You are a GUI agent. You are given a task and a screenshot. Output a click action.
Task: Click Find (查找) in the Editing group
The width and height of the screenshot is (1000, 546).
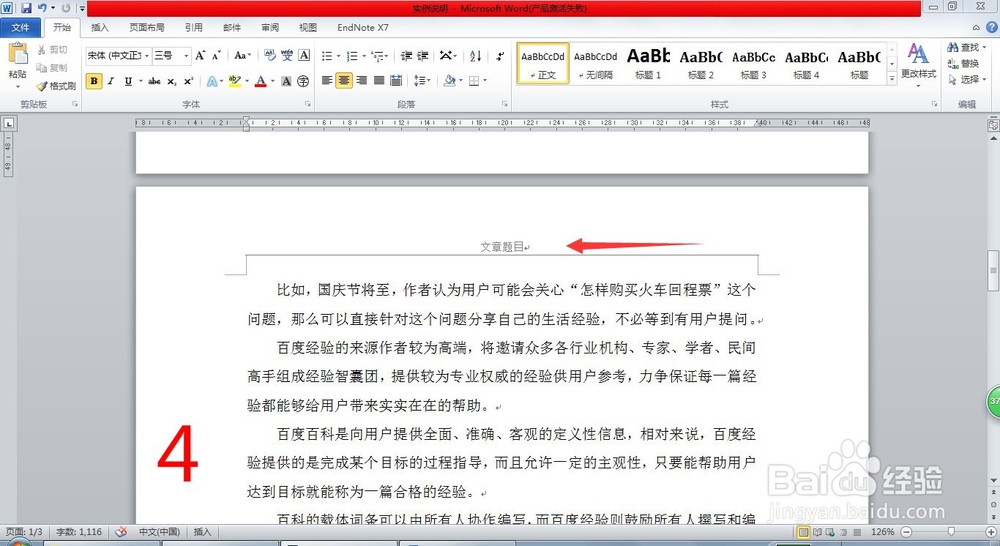coord(967,47)
